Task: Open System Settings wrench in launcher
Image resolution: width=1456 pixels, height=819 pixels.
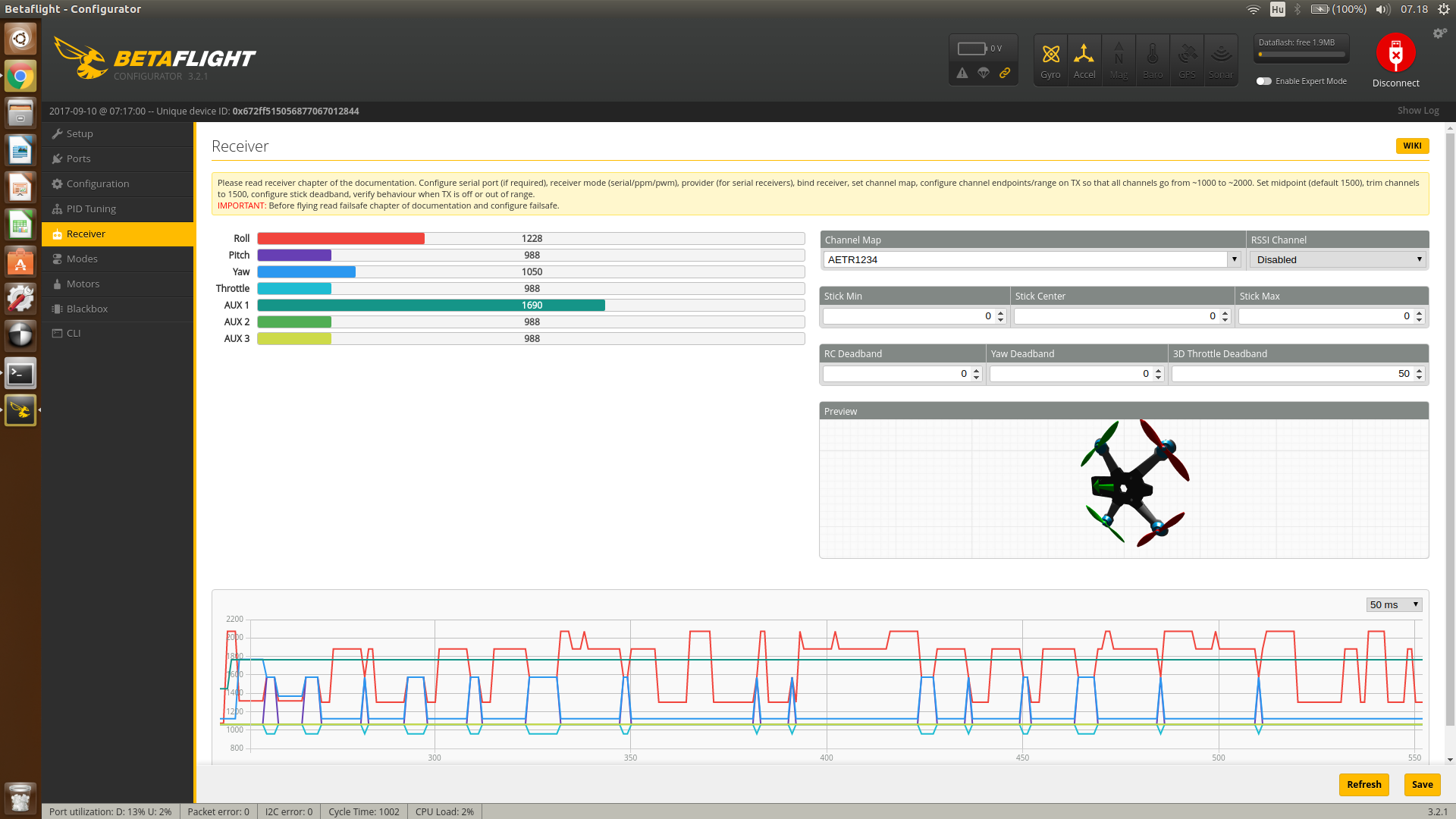Action: (x=20, y=299)
